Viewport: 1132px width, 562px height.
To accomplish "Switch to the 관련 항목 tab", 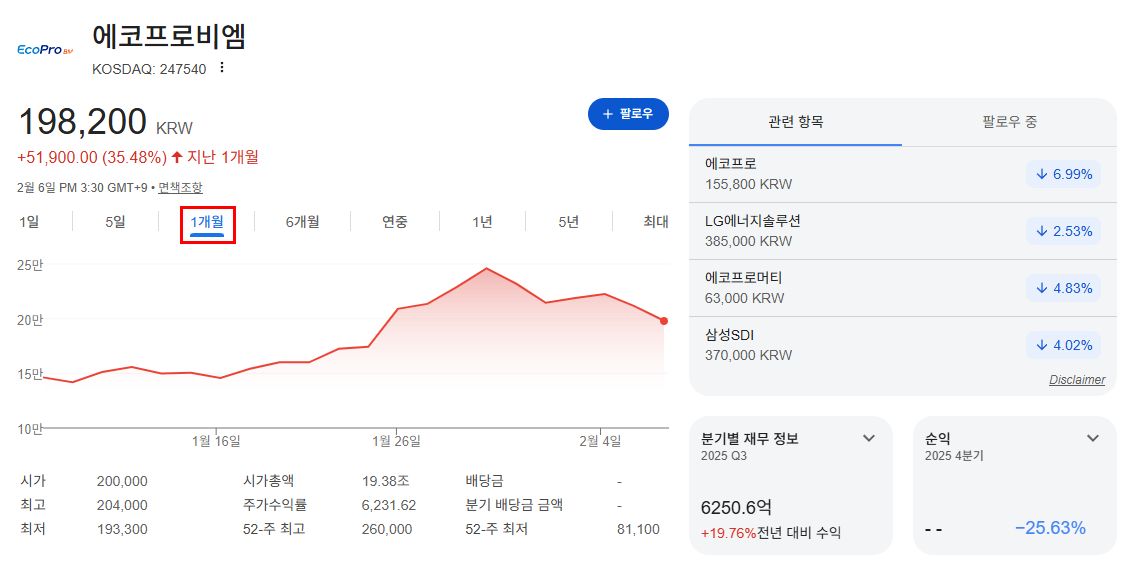I will click(x=796, y=122).
